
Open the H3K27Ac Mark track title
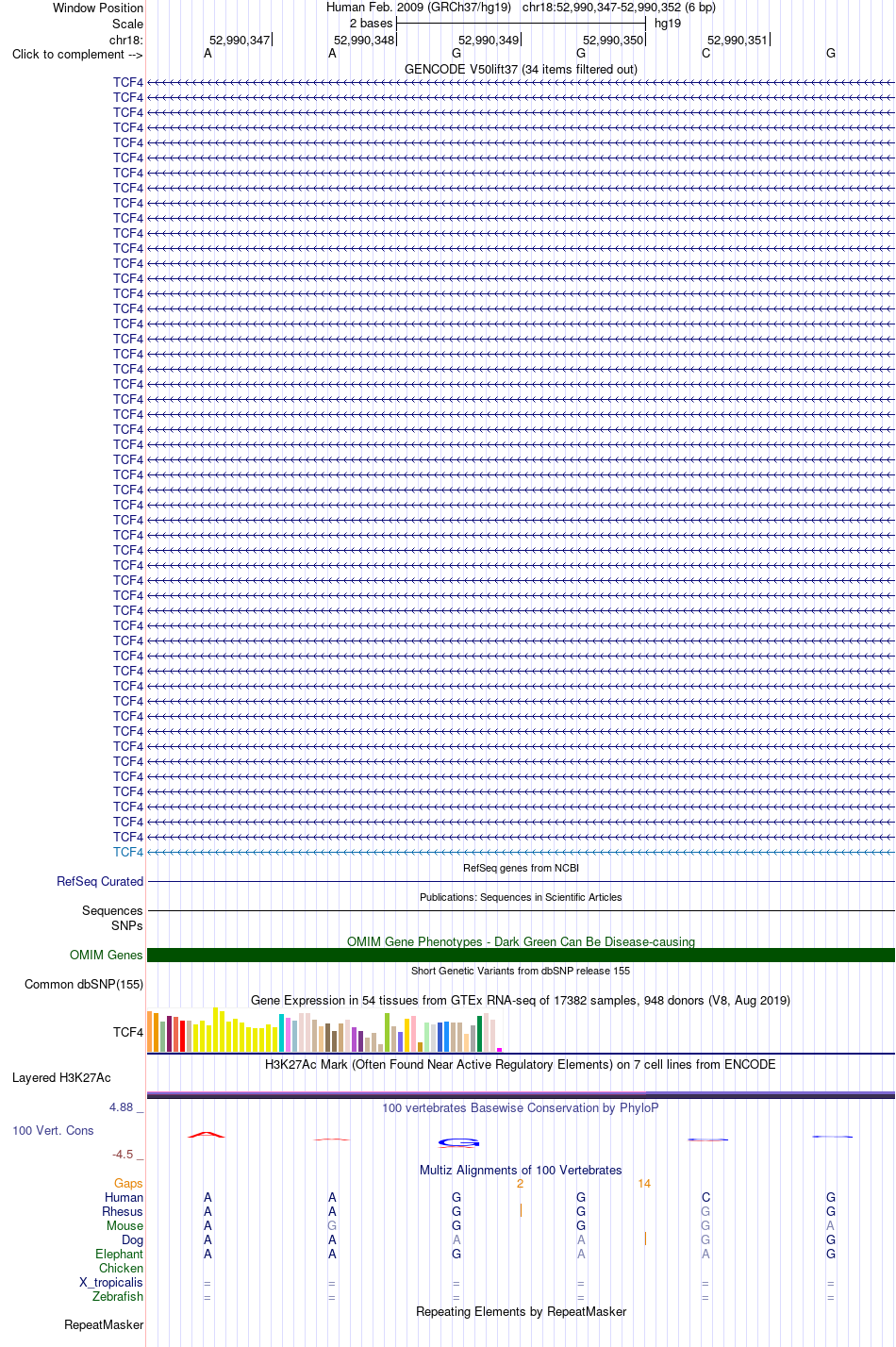click(x=521, y=1065)
